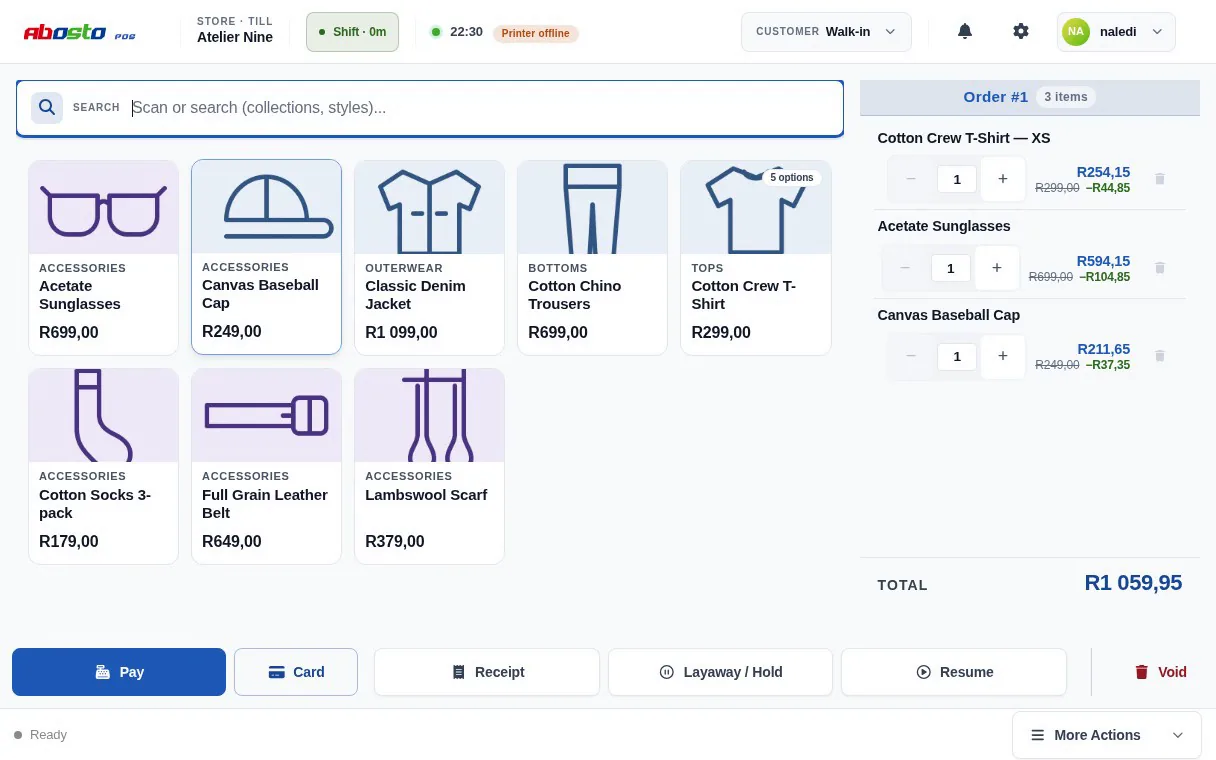Screen dimensions: 1216x760
Task: Click the Pay button
Action: coord(119,672)
